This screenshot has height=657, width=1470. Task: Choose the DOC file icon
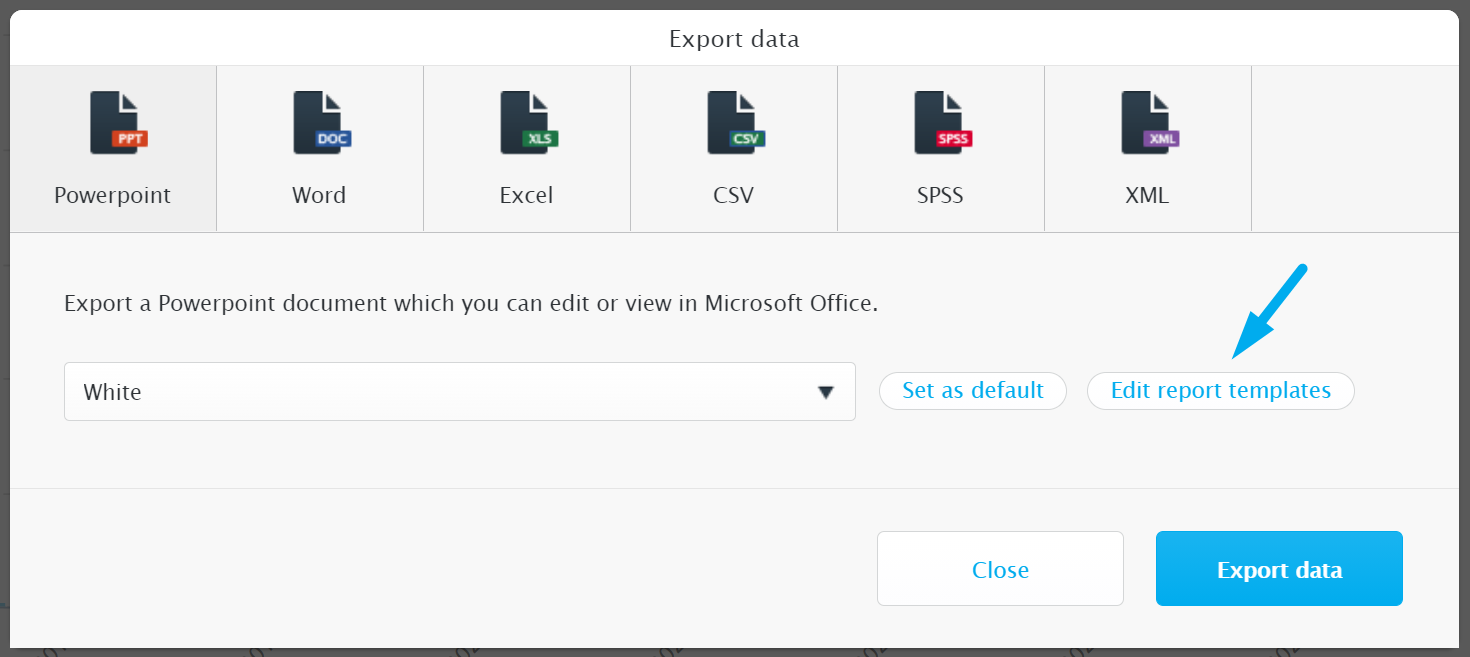(321, 123)
